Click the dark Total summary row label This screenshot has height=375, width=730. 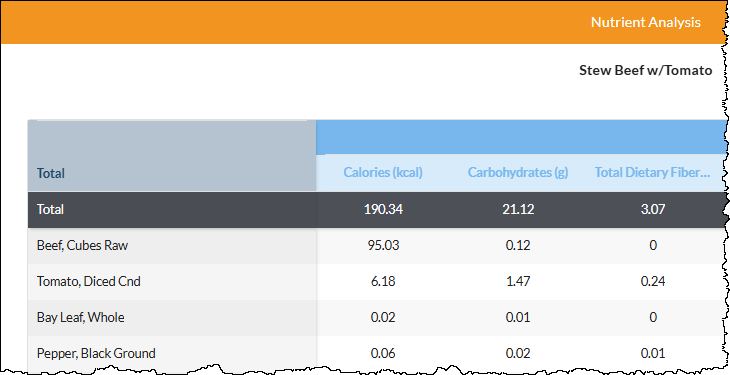[x=50, y=210]
